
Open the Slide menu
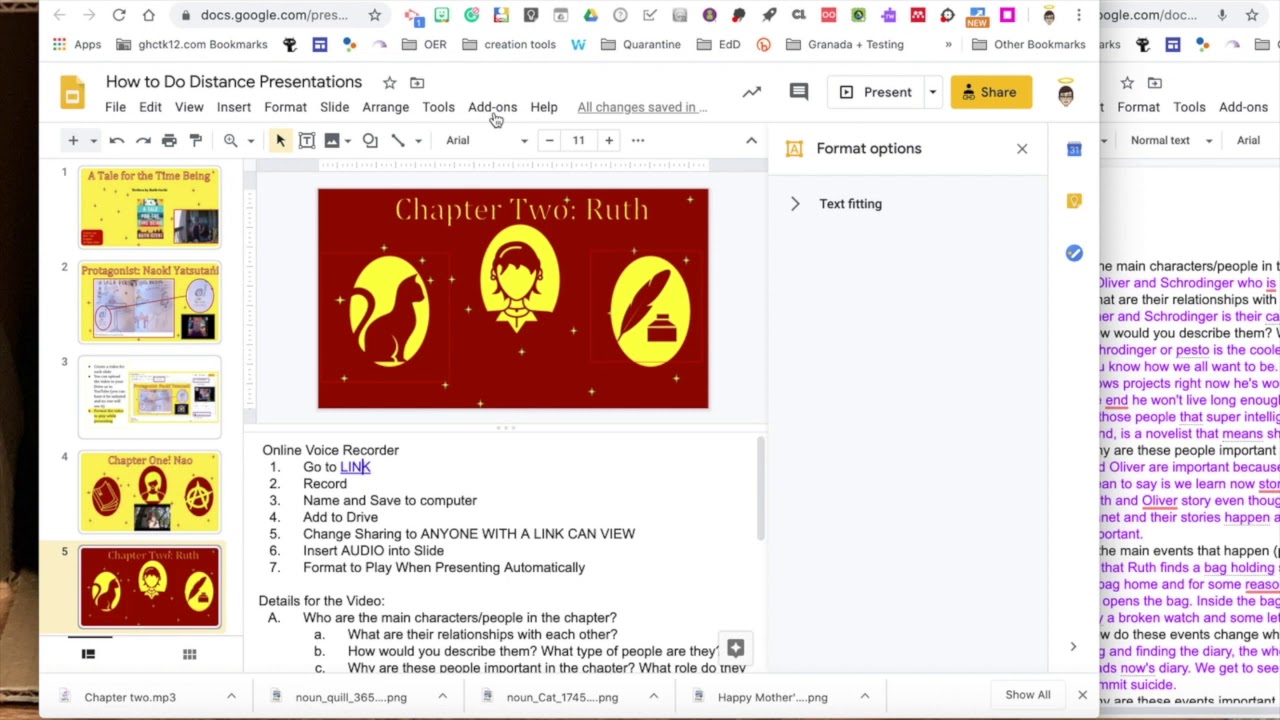pos(334,107)
